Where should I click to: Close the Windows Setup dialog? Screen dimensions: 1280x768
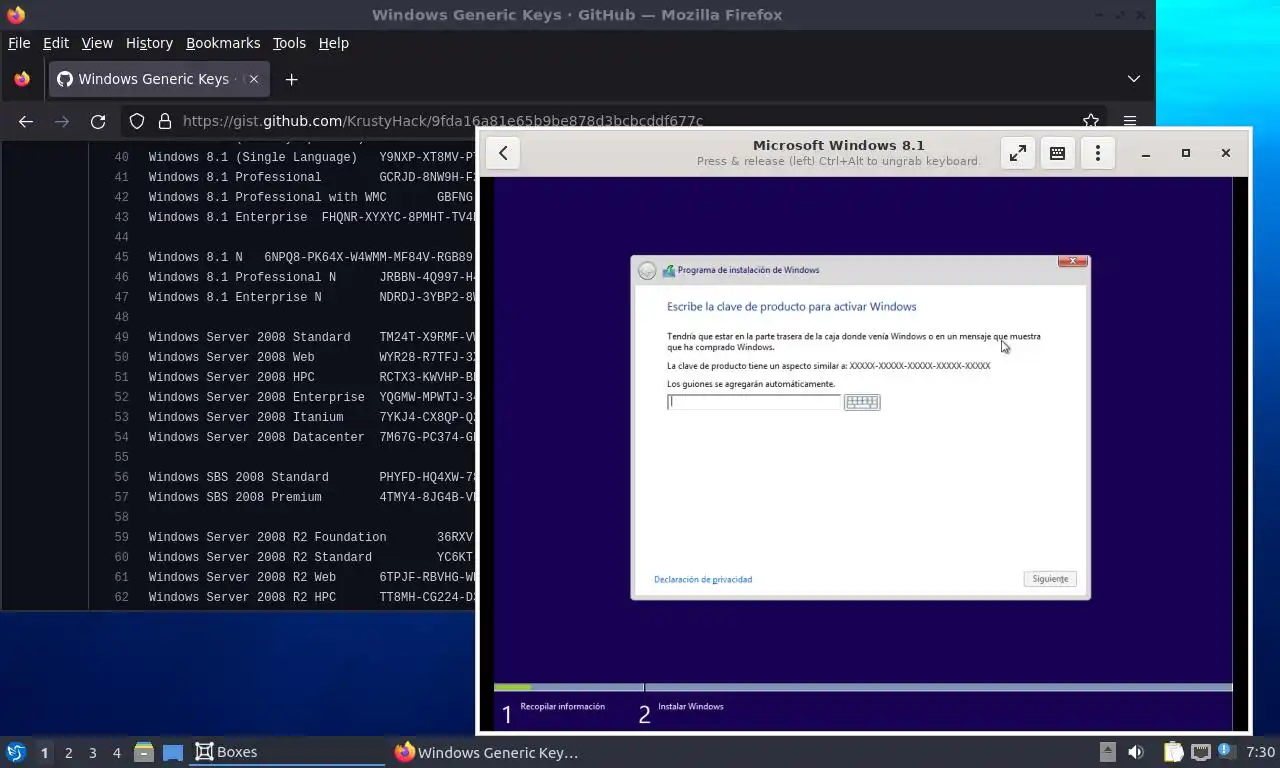pyautogui.click(x=1072, y=261)
